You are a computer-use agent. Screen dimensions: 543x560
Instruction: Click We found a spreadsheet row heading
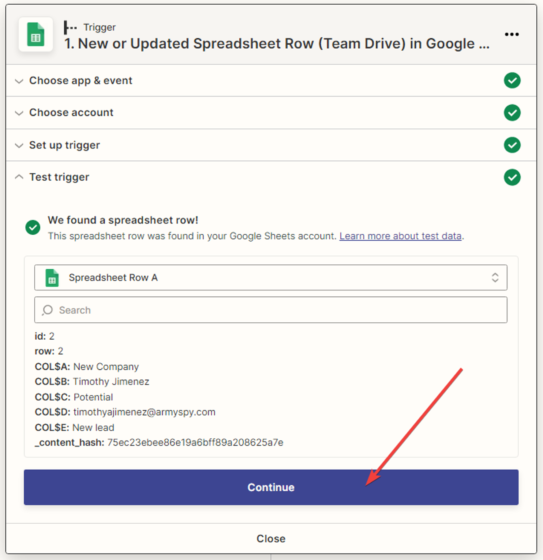(123, 220)
